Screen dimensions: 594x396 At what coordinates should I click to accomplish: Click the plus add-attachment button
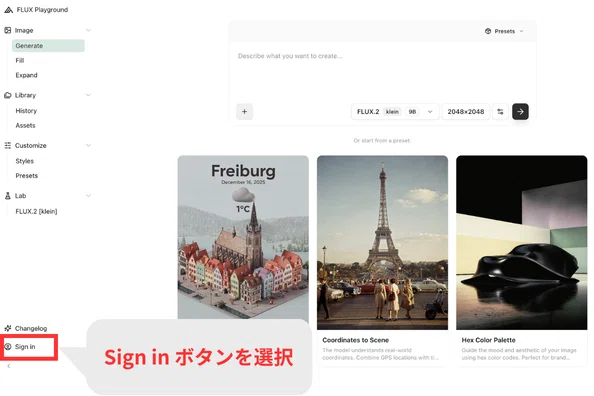(244, 112)
